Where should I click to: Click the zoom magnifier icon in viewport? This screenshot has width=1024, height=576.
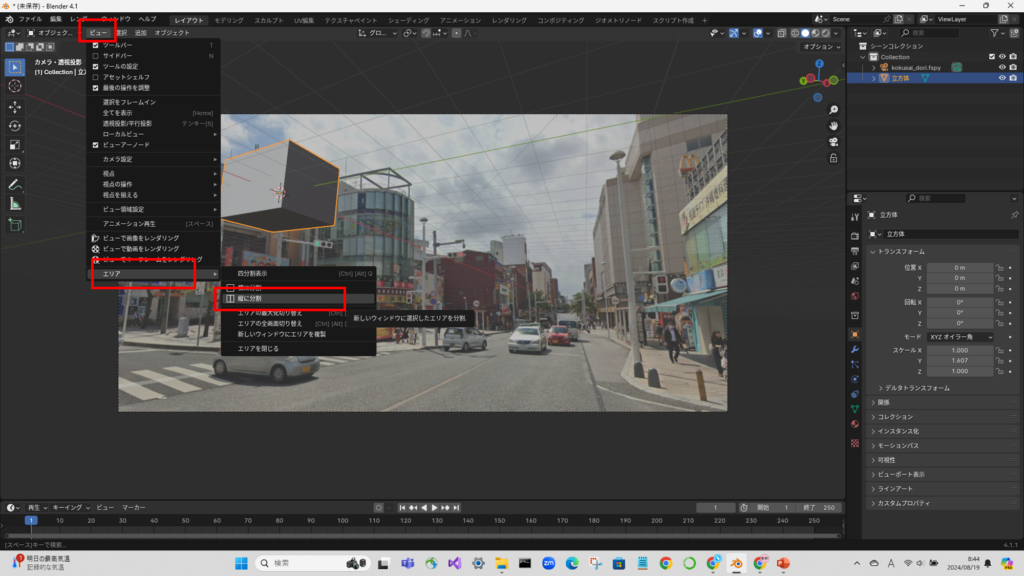point(832,108)
